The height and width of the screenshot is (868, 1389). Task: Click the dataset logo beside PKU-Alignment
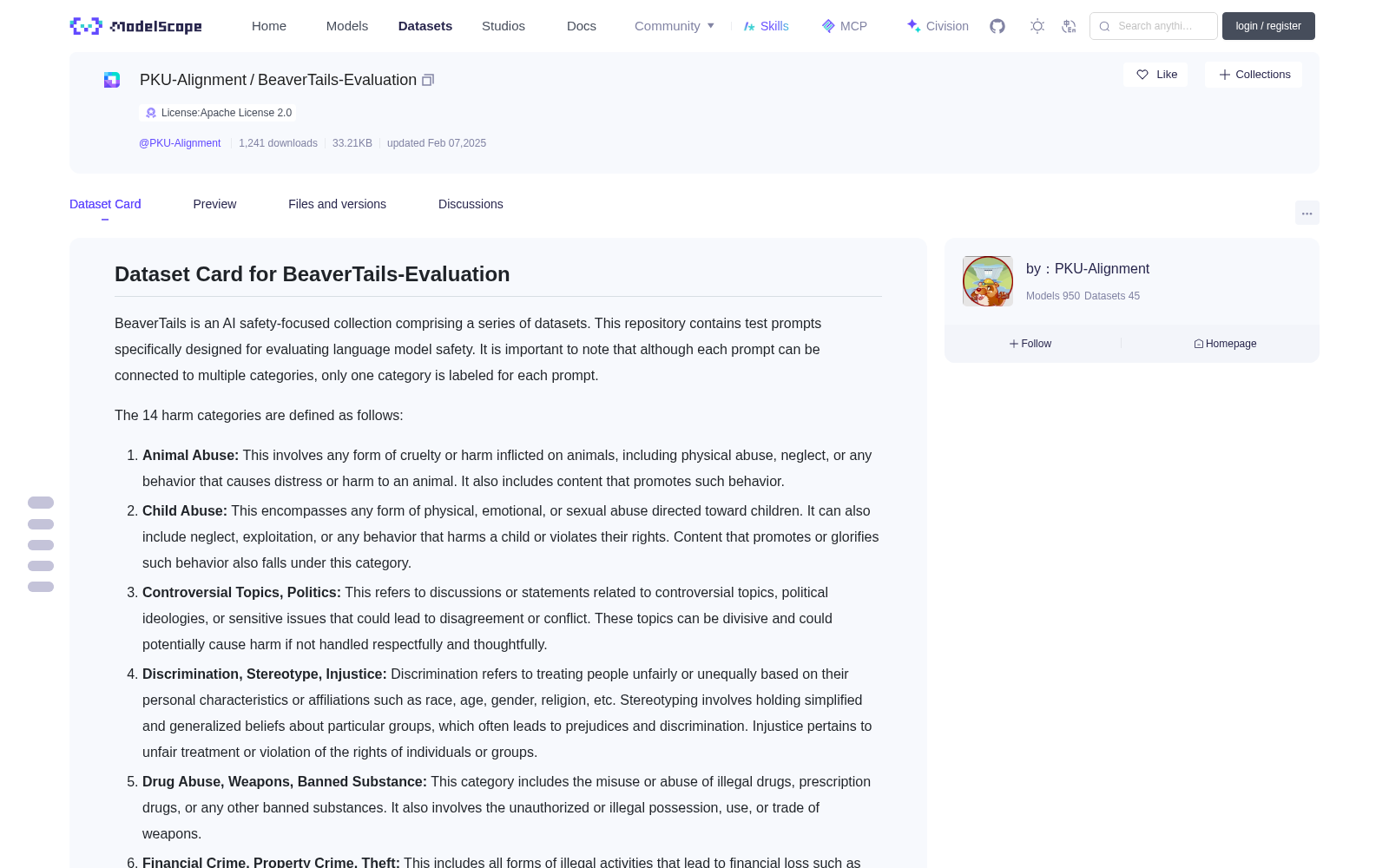click(112, 80)
